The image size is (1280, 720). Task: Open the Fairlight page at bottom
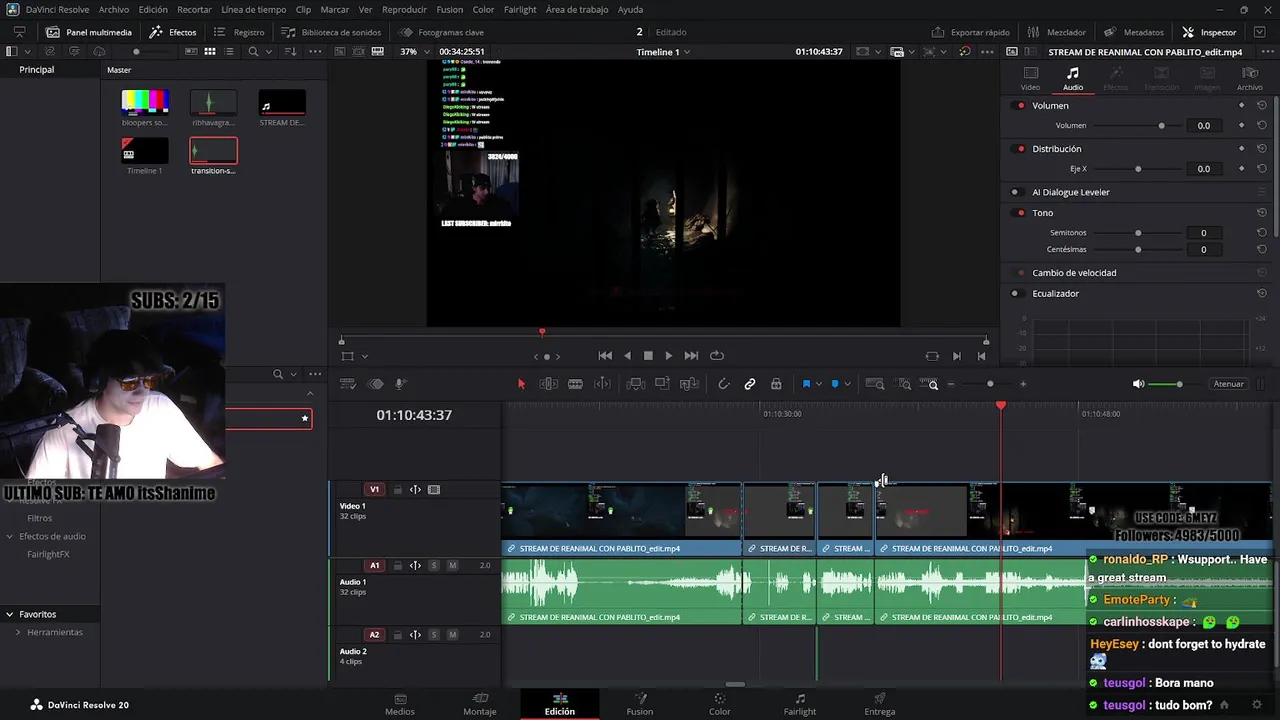(x=800, y=704)
